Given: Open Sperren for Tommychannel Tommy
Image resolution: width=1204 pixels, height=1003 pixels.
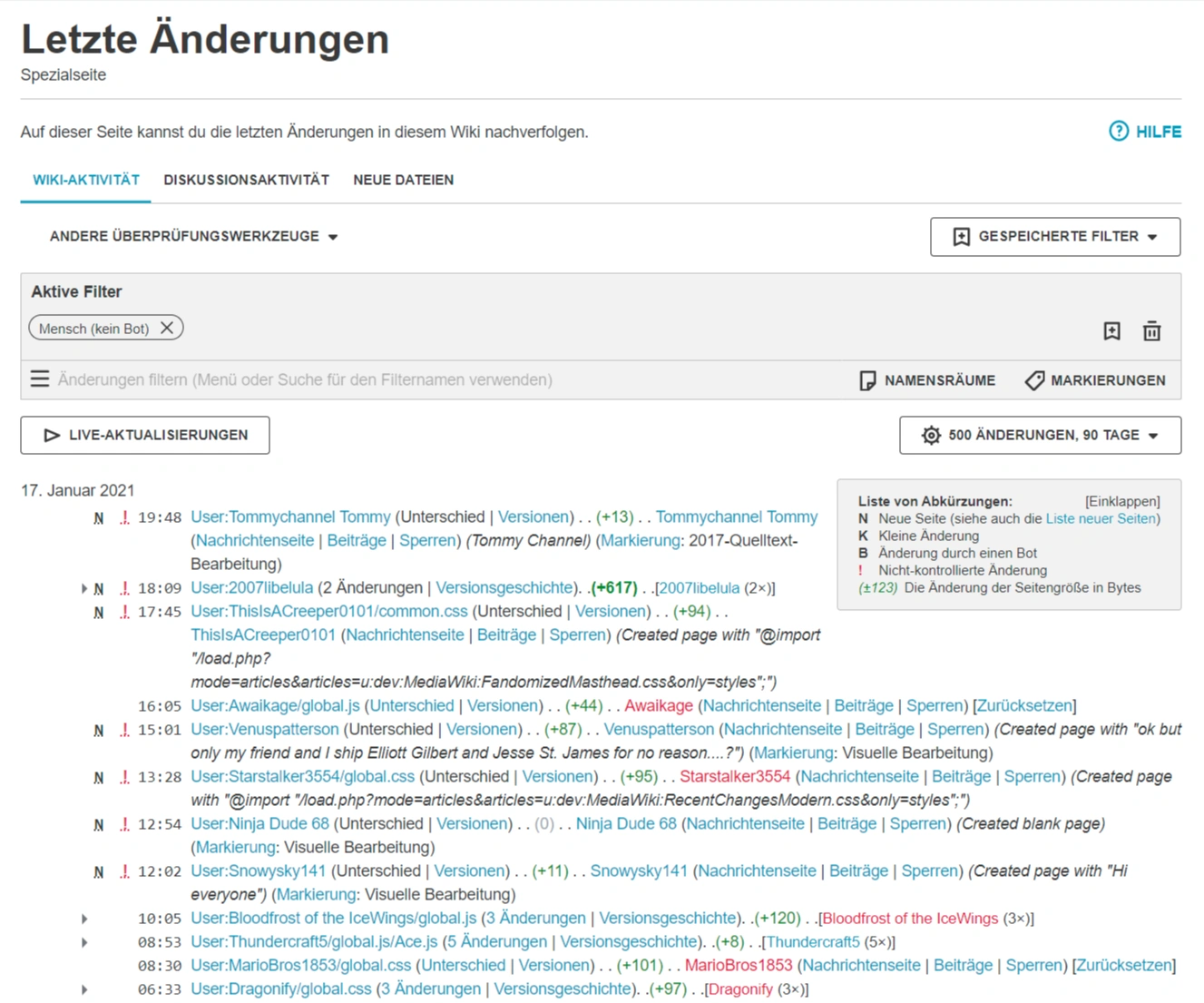Looking at the screenshot, I should 428,540.
